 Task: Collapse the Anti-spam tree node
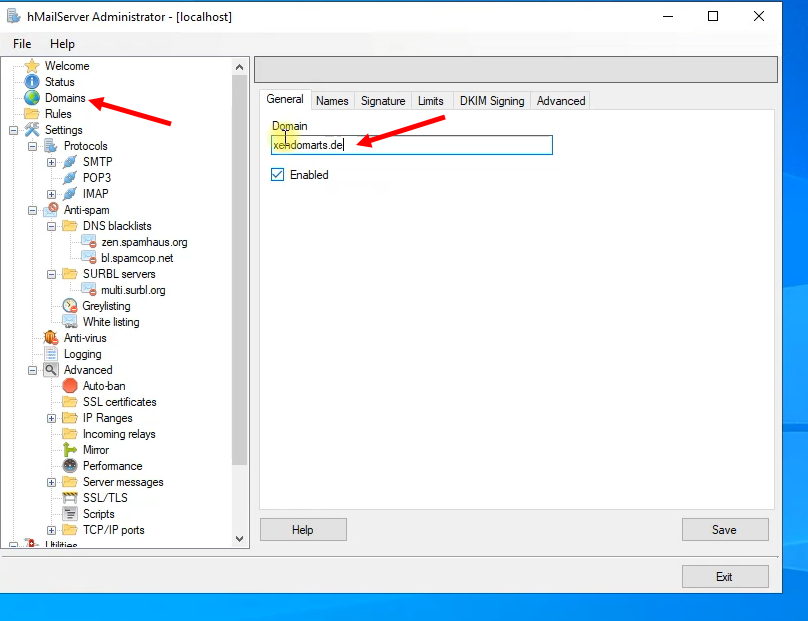(x=32, y=210)
